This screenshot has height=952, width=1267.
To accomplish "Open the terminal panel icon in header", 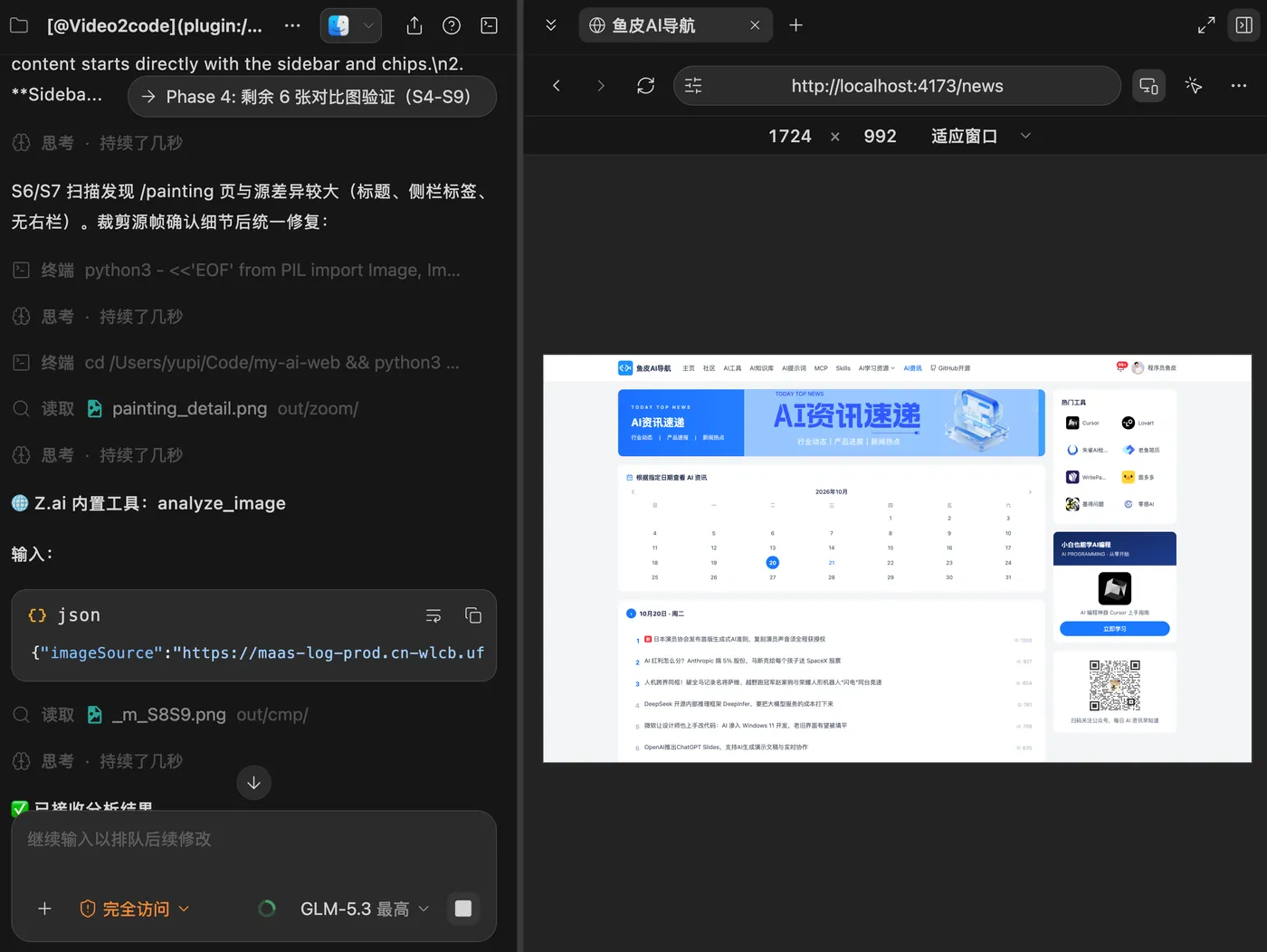I will click(x=489, y=25).
